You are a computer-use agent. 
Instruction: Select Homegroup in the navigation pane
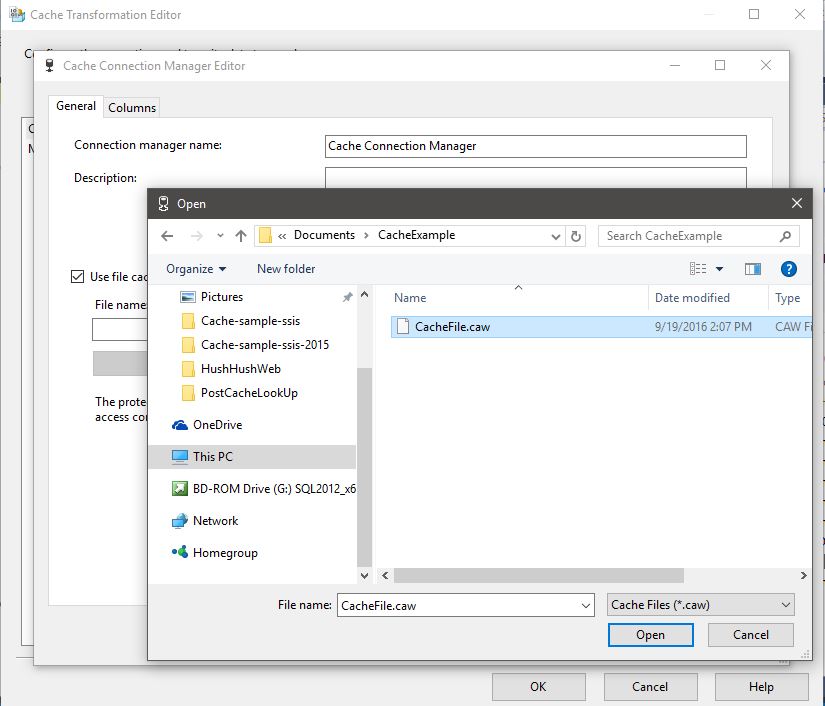225,553
